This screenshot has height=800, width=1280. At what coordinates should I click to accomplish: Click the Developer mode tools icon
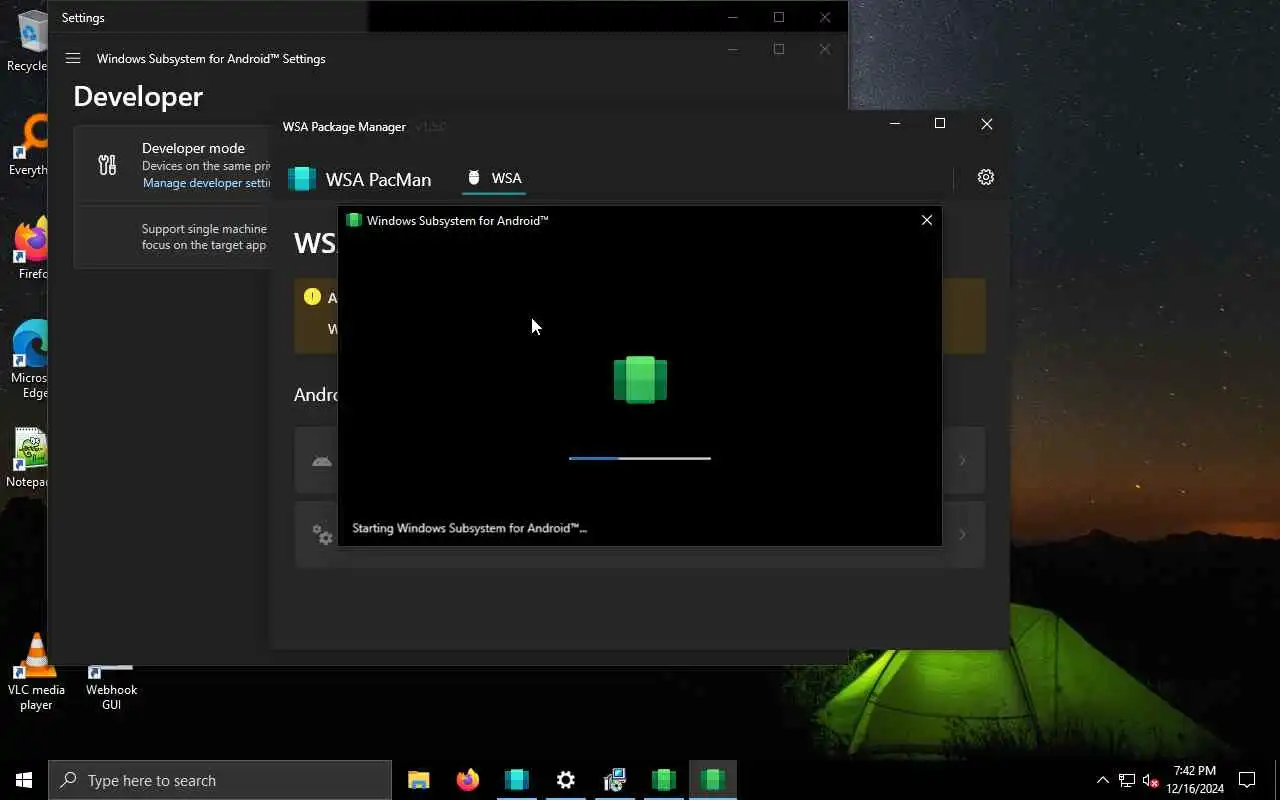click(x=107, y=165)
